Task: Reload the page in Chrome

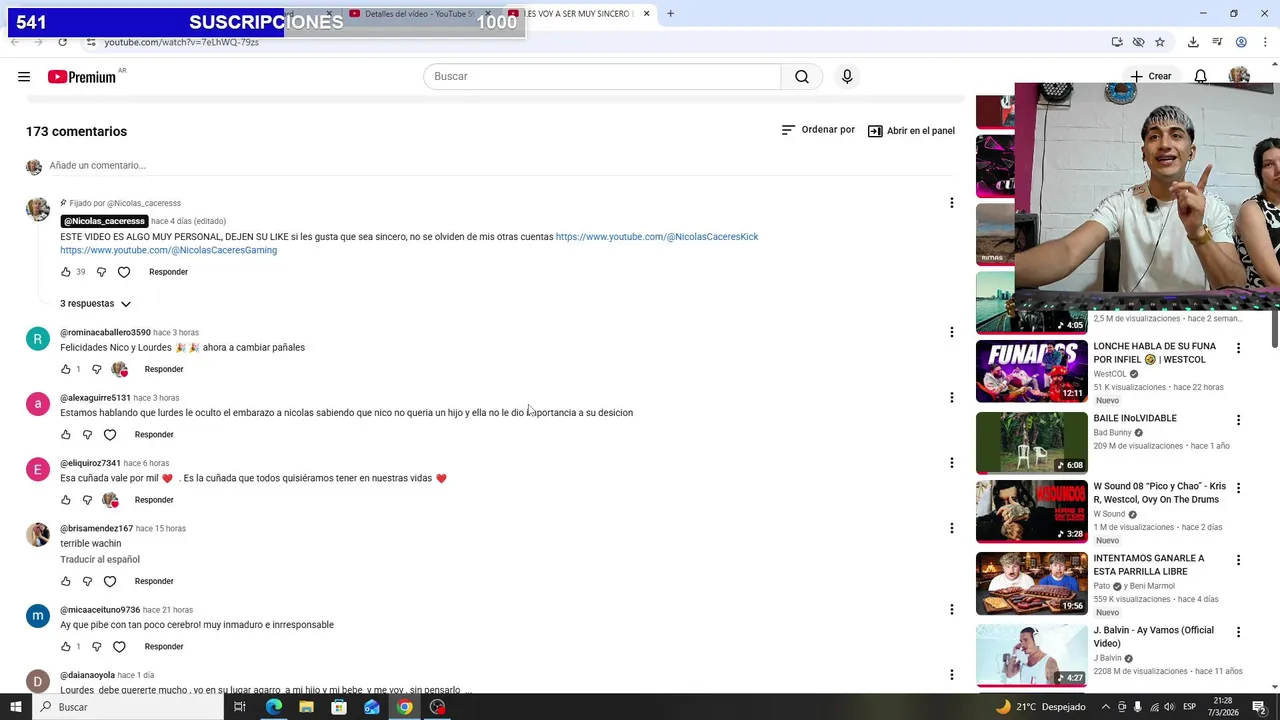Action: 62,42
